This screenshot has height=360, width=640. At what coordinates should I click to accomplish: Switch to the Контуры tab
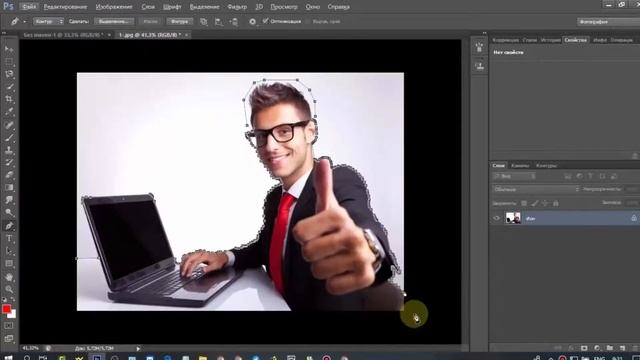coord(546,166)
